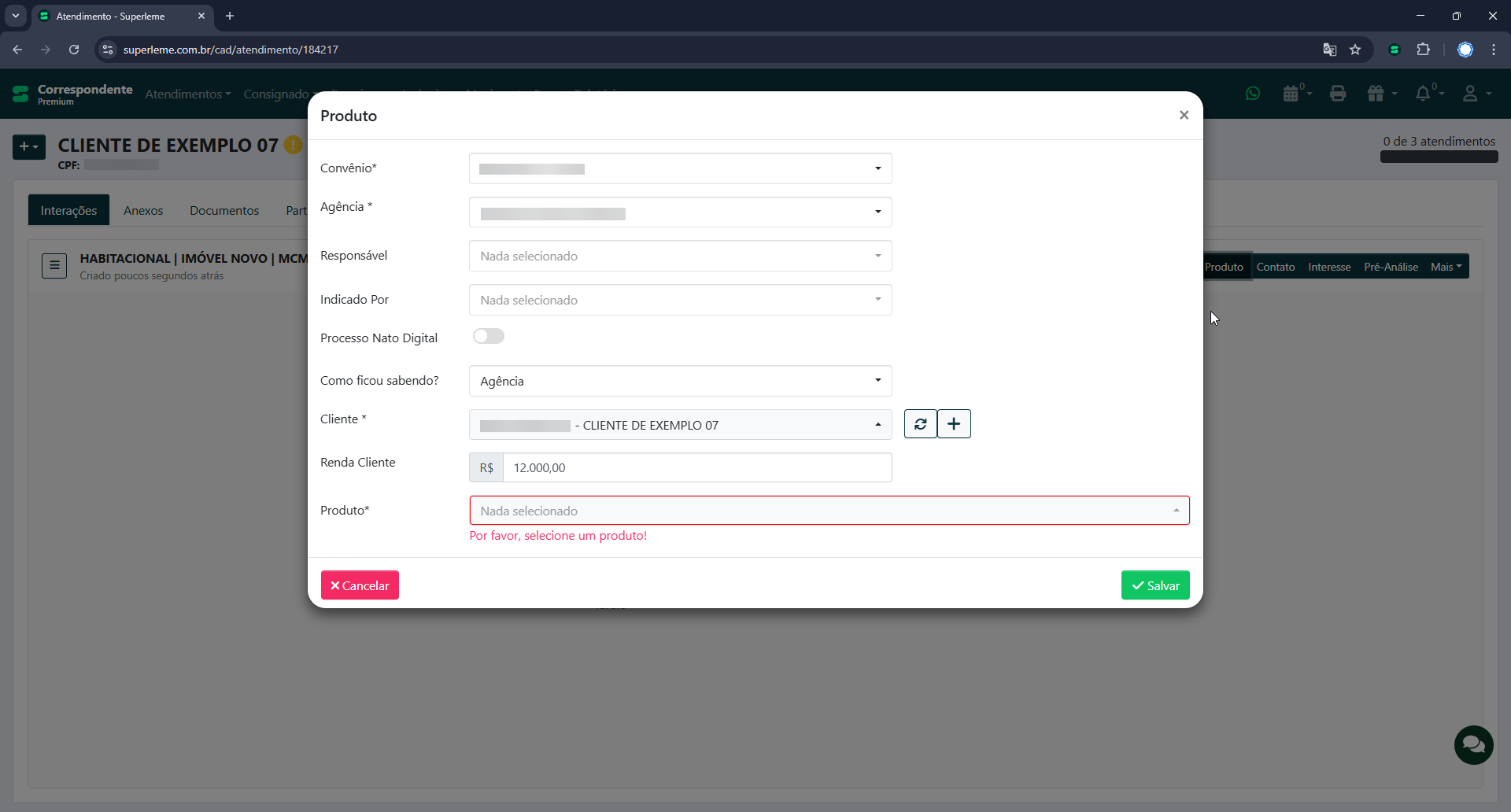Click the printer icon in the top bar
Viewport: 1511px width, 812px height.
[1338, 94]
